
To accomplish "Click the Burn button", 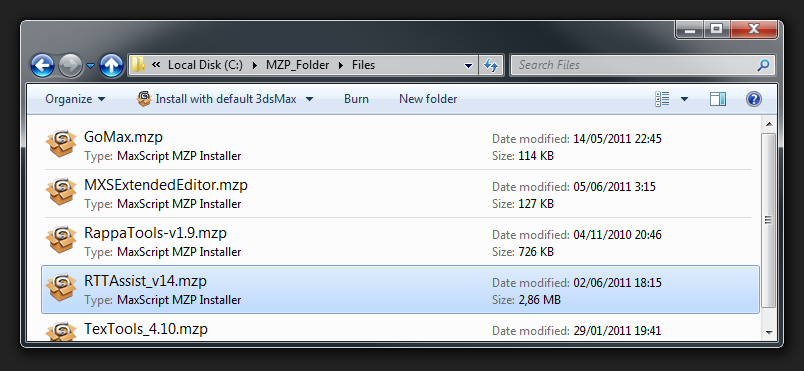I will (356, 99).
